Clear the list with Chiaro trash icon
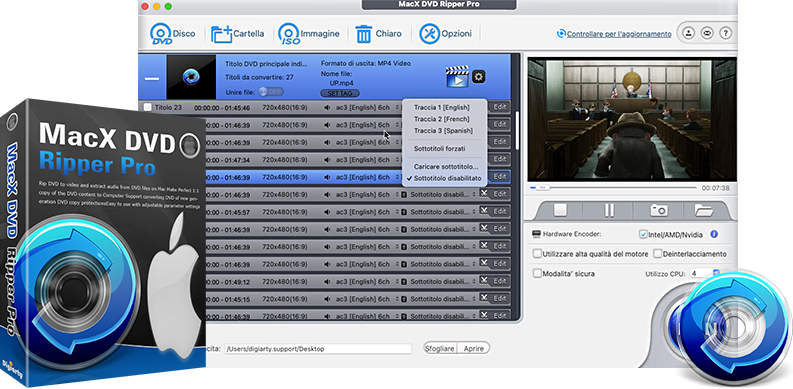 [364, 34]
